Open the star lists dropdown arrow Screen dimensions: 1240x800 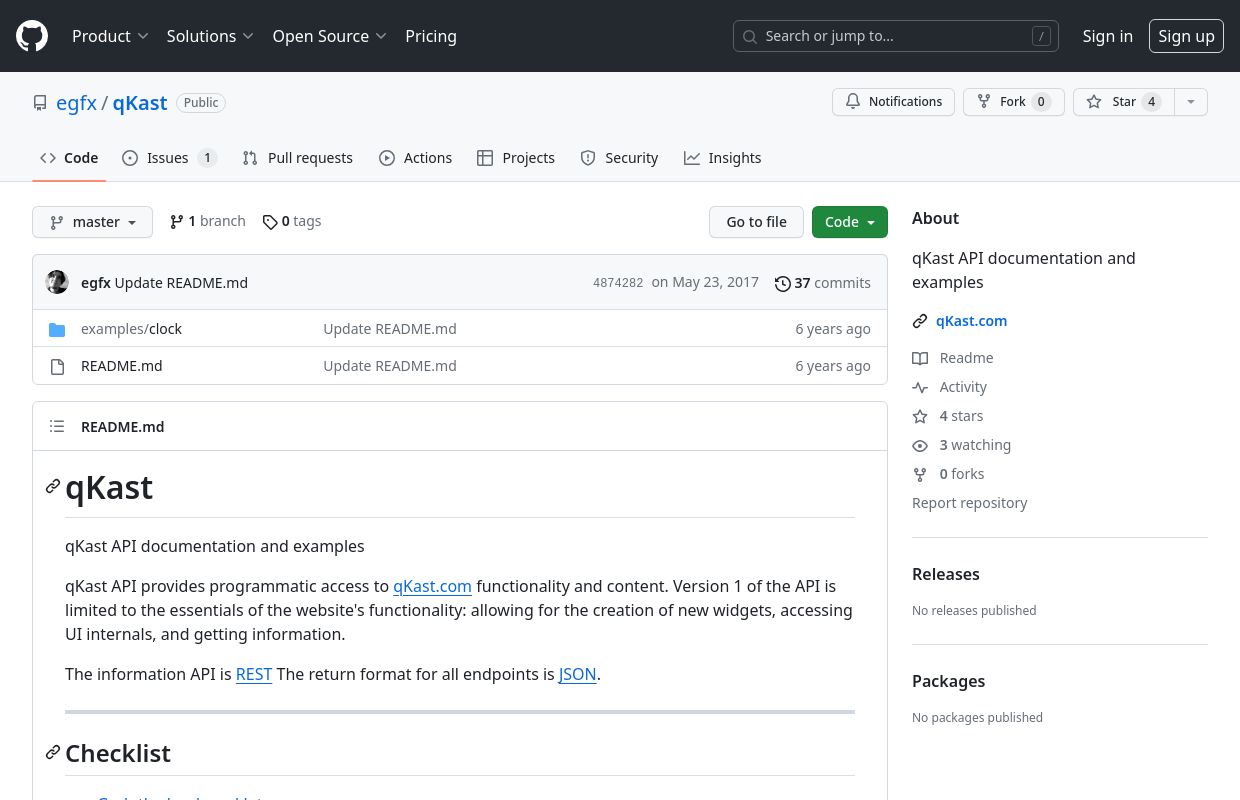(x=1190, y=102)
